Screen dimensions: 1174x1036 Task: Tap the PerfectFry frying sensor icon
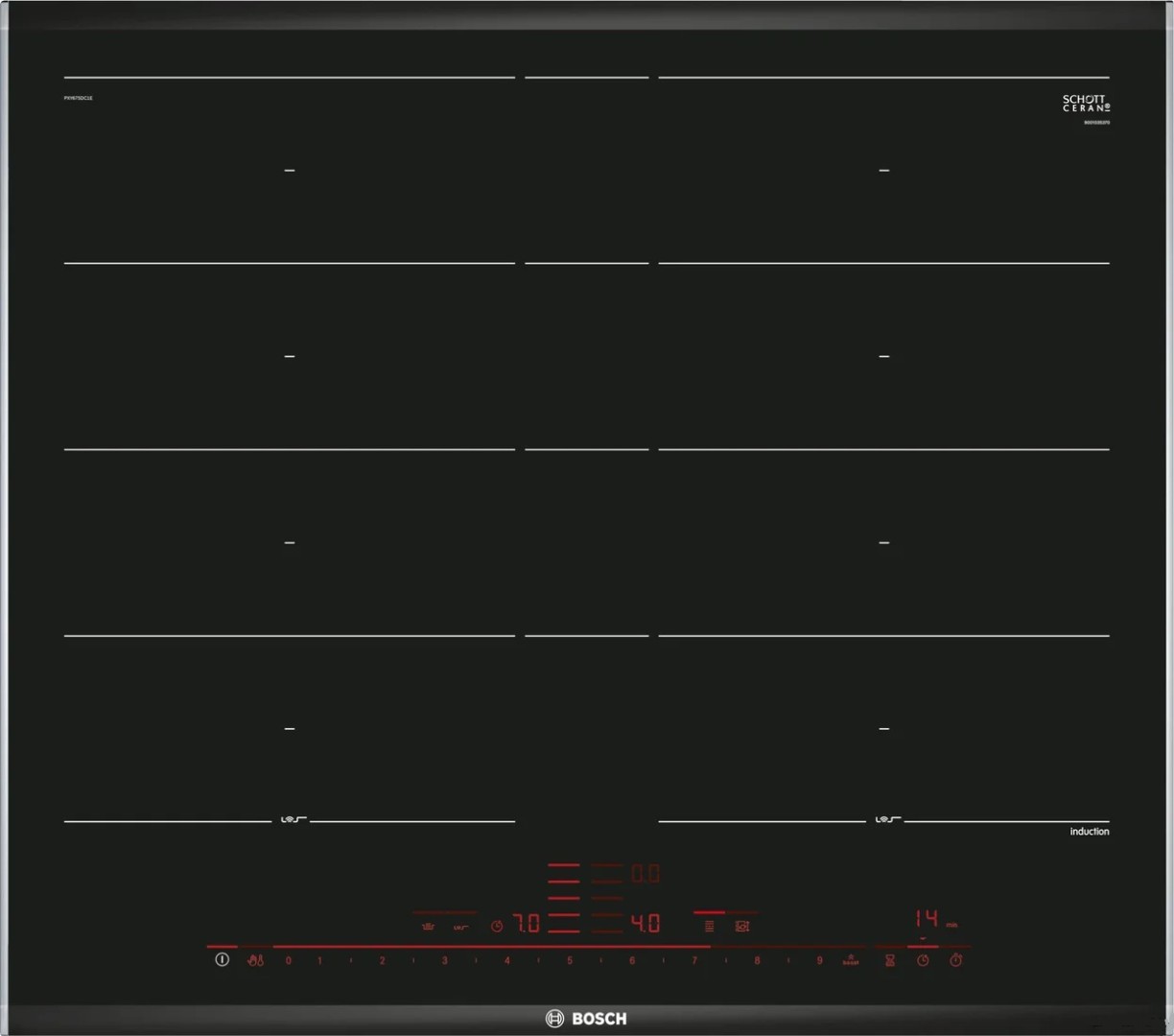[461, 927]
